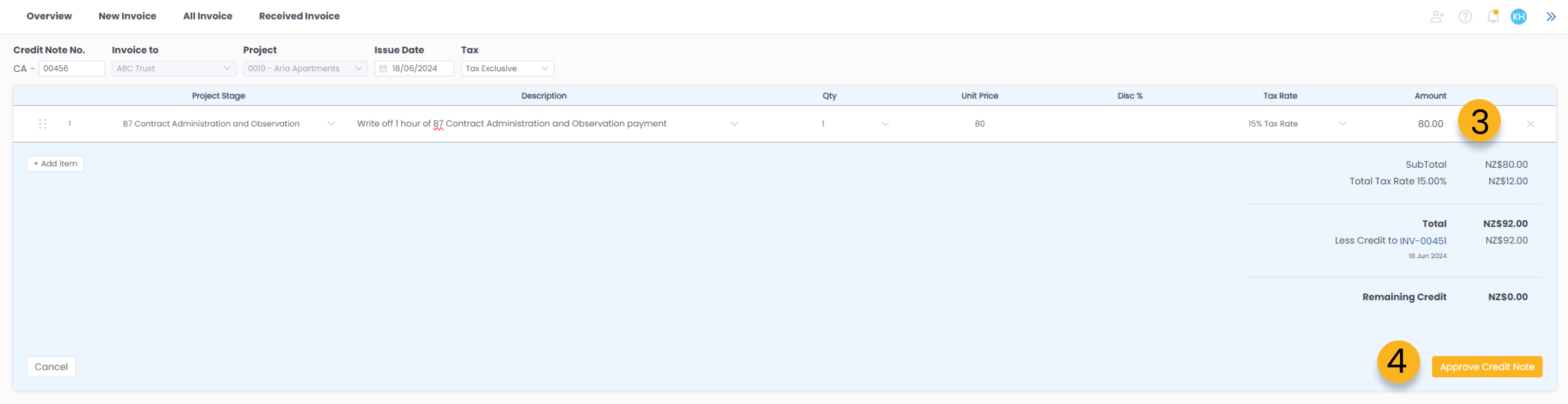Open the 15% Tax Rate dropdown

[1297, 124]
